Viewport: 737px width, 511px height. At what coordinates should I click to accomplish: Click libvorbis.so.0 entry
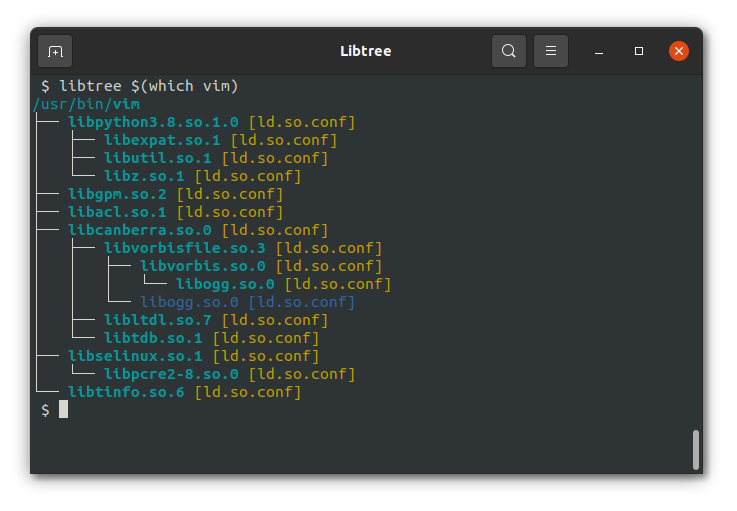pyautogui.click(x=203, y=266)
